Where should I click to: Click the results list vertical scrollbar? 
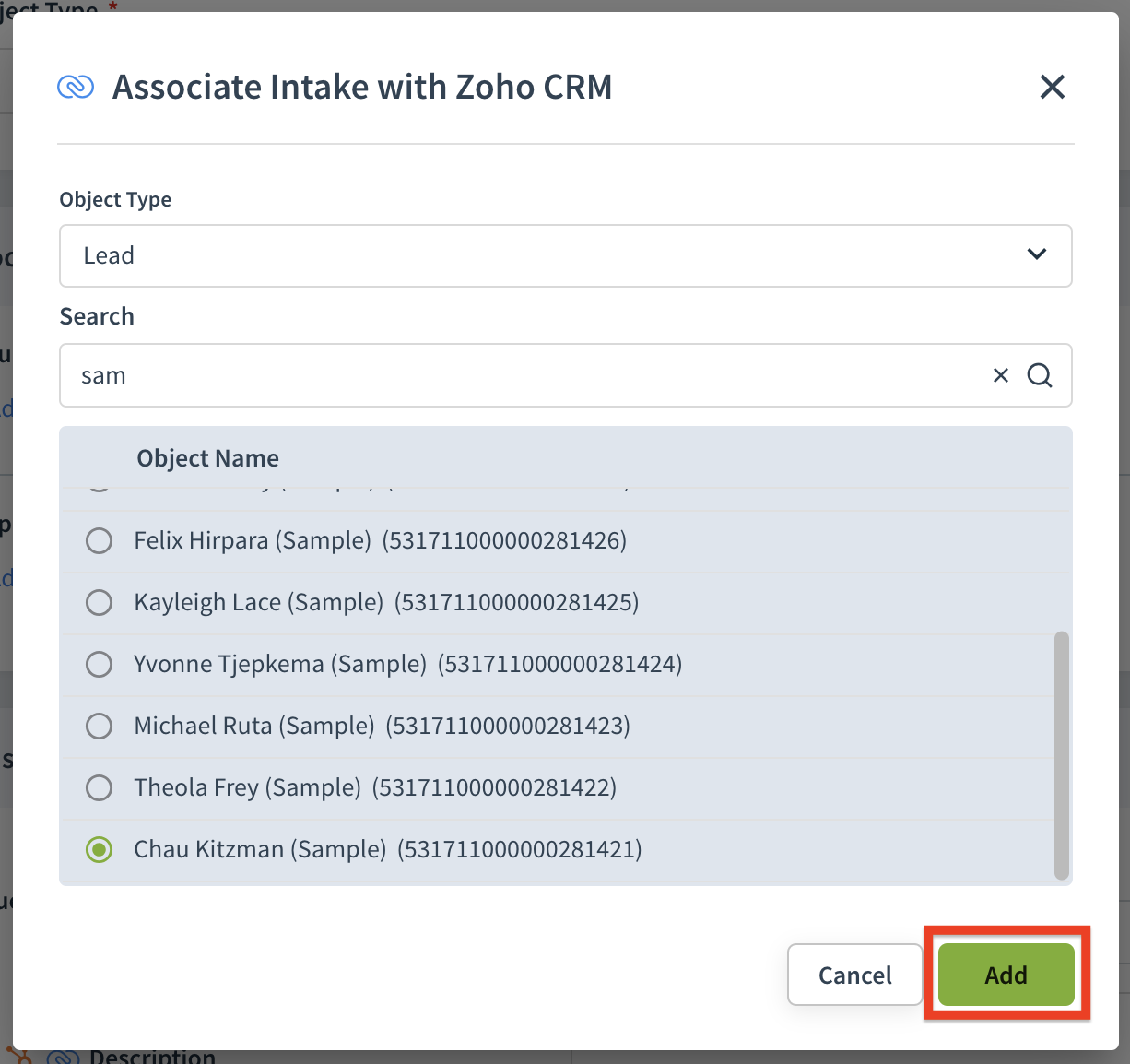click(x=1061, y=755)
